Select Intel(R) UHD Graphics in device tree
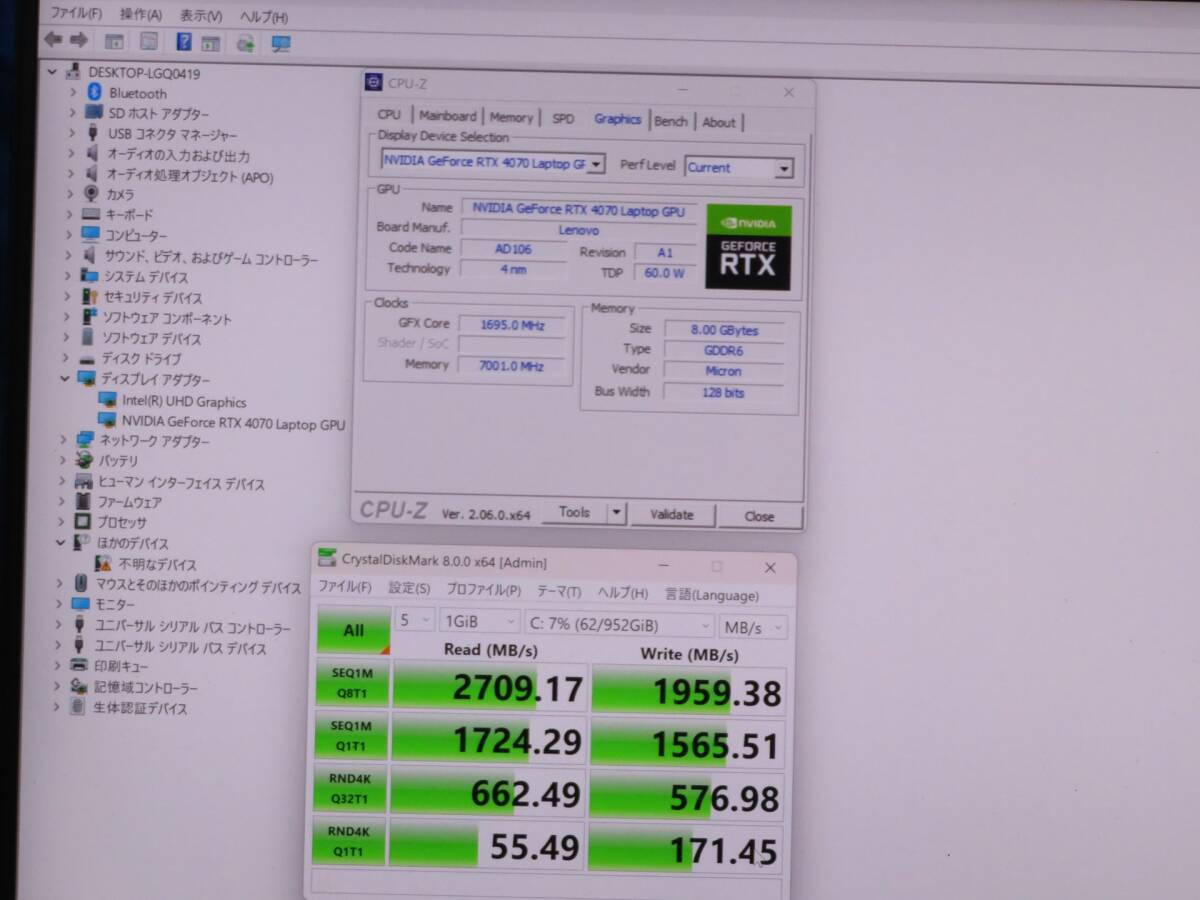1200x900 pixels. (x=184, y=401)
